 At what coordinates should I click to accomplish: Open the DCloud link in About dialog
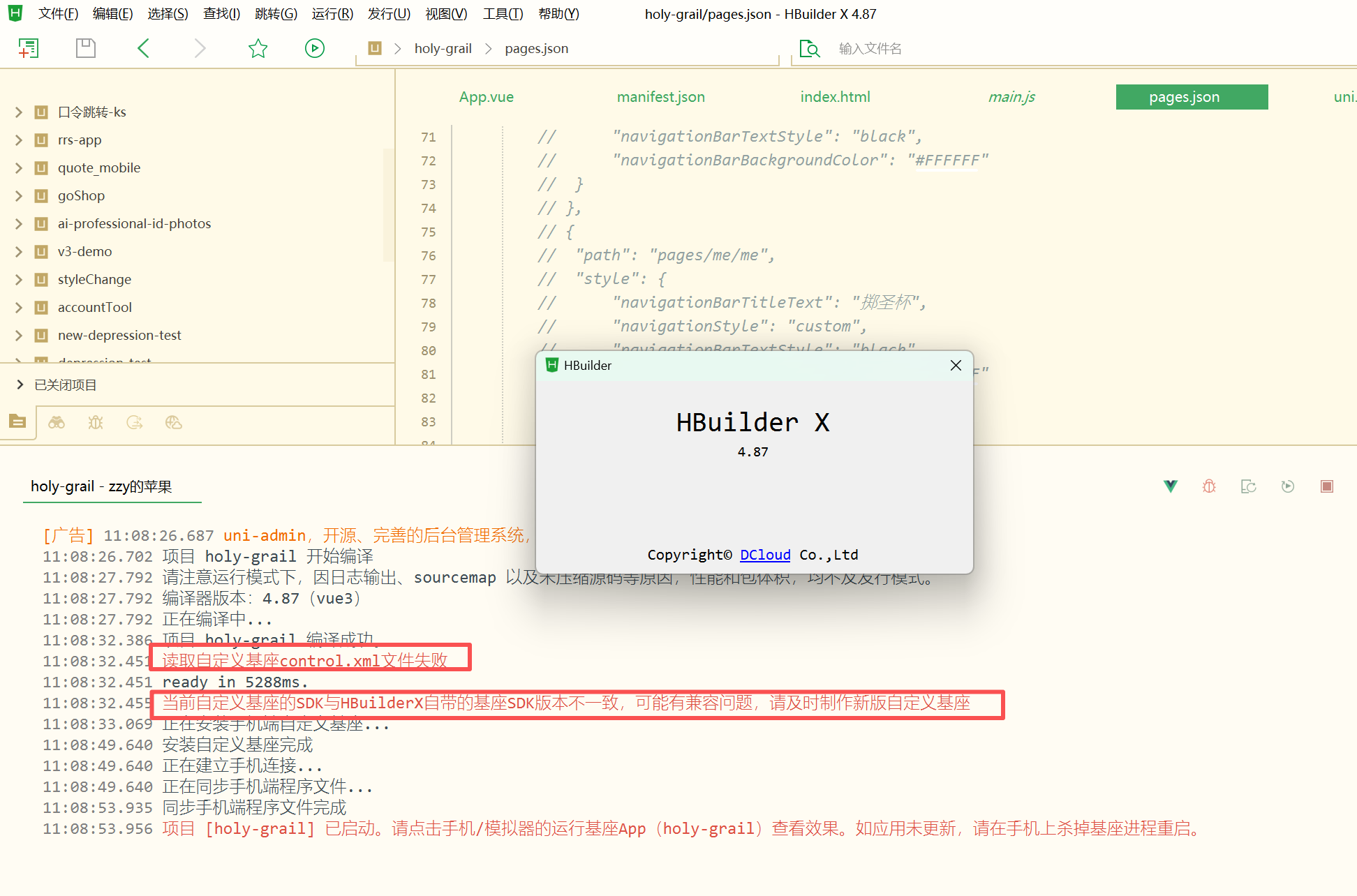765,555
